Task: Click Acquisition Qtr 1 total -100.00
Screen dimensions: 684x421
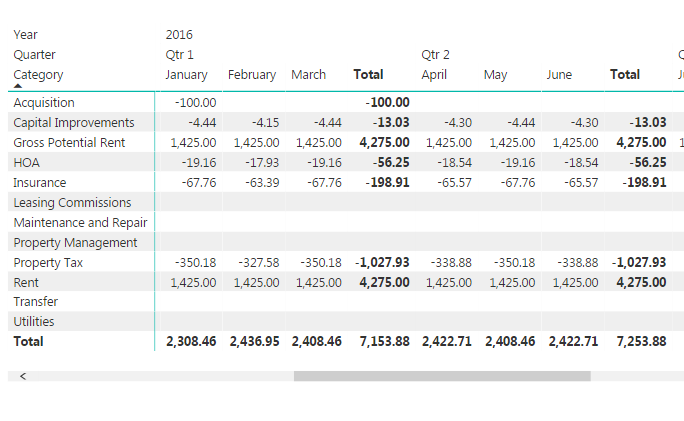Action: click(x=387, y=103)
